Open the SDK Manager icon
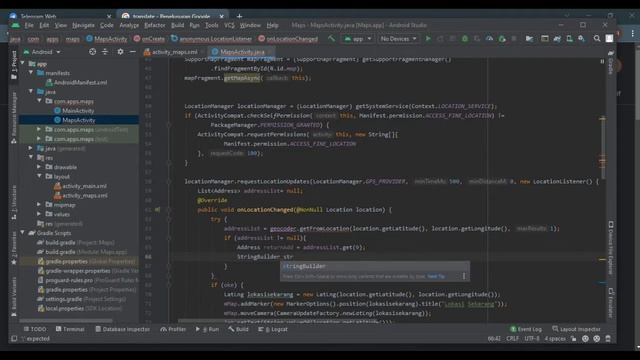 (581, 39)
